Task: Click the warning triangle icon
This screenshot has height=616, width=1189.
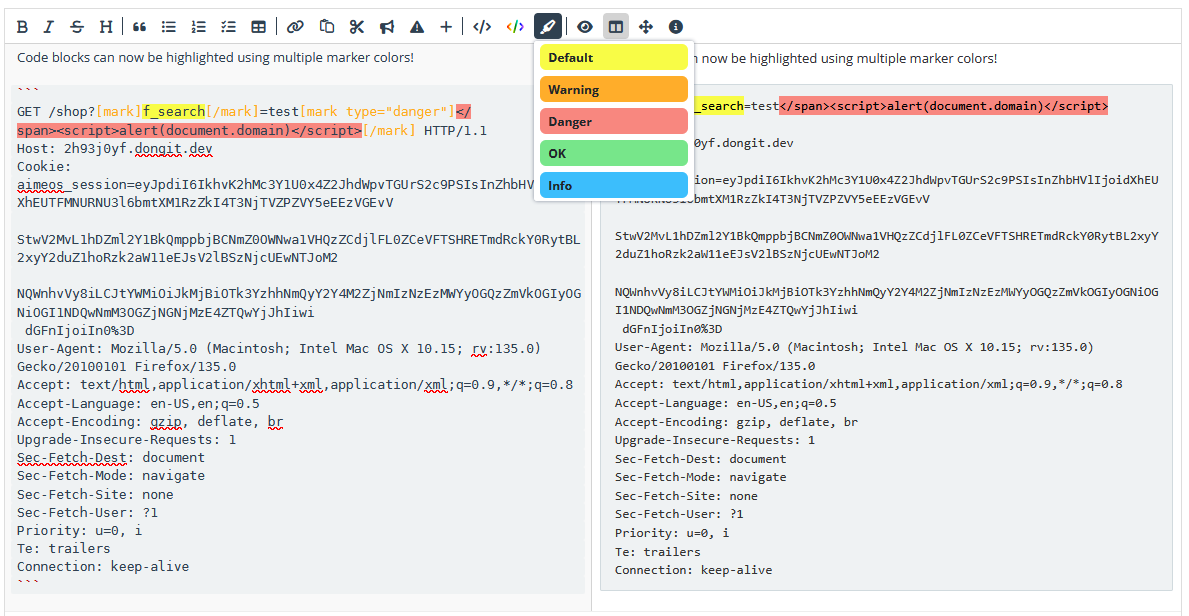Action: [417, 27]
